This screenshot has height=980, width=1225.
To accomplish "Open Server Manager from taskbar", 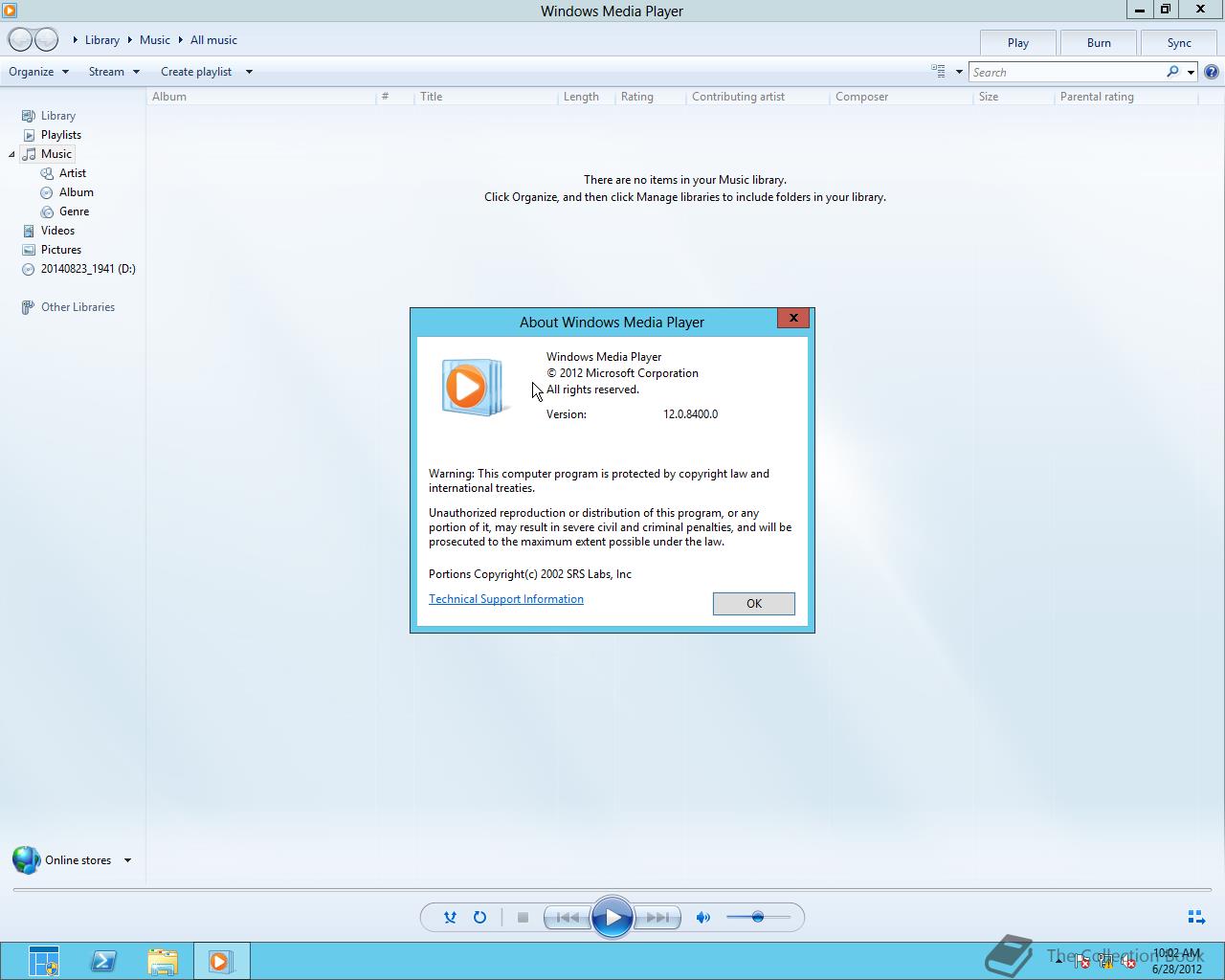I will point(44,961).
